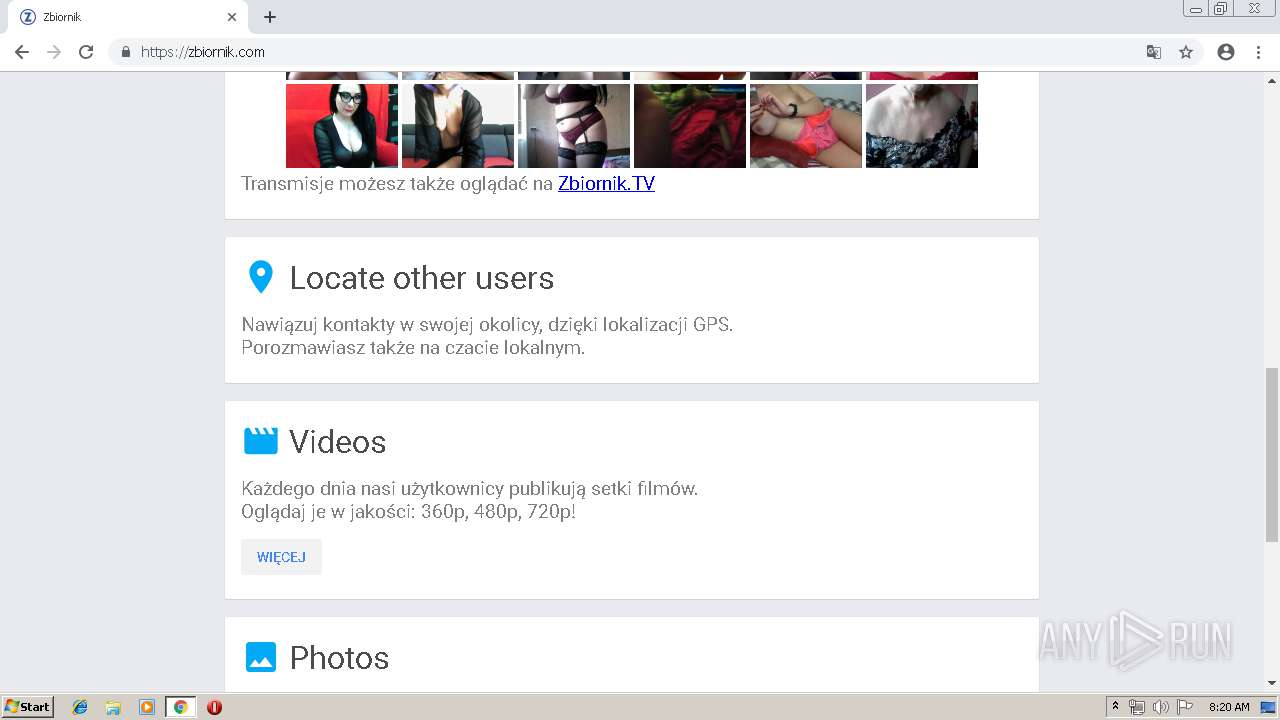Open the network tray icon
Screen dimensions: 1280x720
(x=1137, y=707)
